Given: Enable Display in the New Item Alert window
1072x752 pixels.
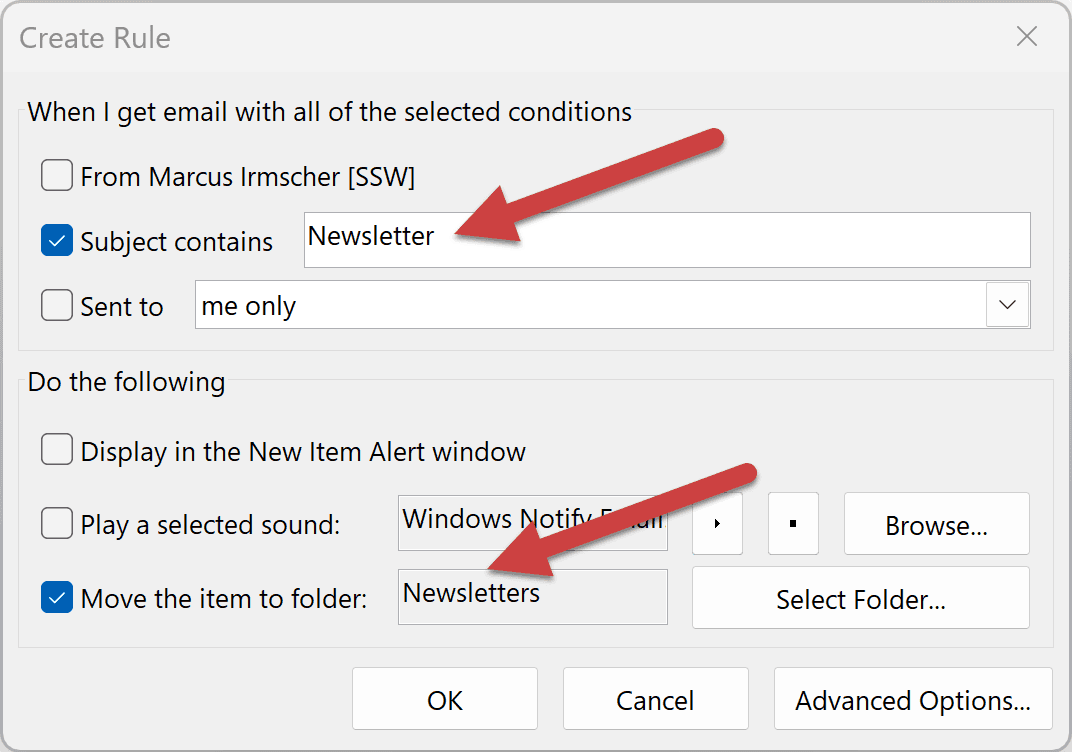Looking at the screenshot, I should coord(57,451).
